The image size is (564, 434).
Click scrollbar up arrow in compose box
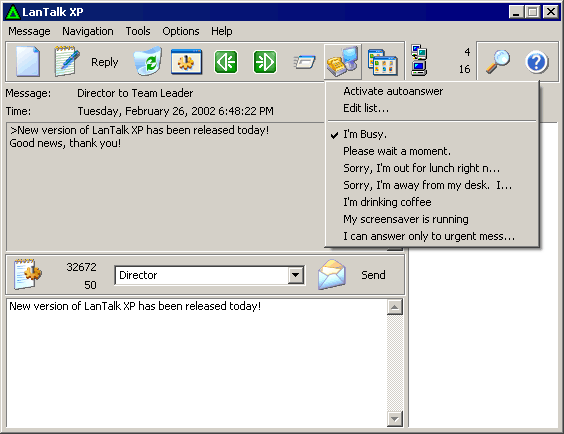point(395,307)
